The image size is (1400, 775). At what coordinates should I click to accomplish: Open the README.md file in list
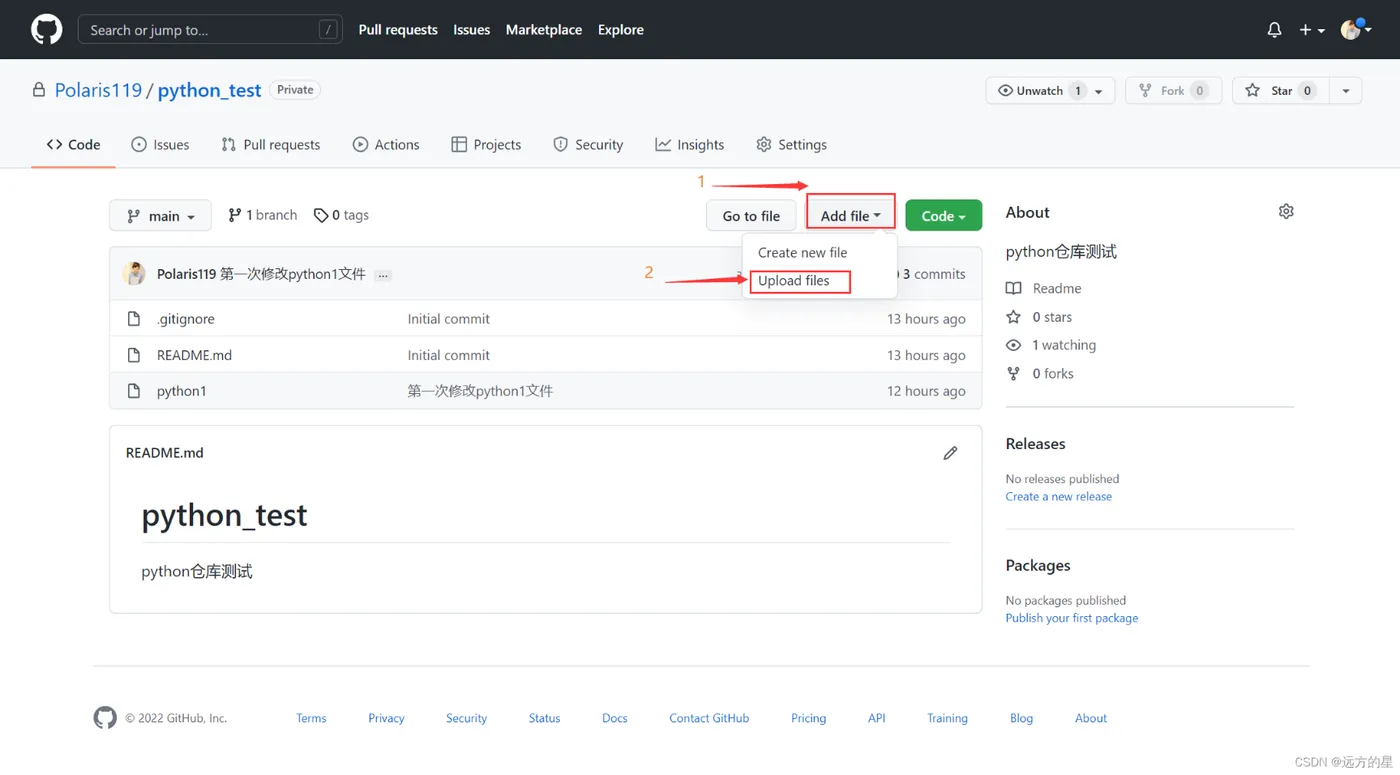(x=194, y=355)
